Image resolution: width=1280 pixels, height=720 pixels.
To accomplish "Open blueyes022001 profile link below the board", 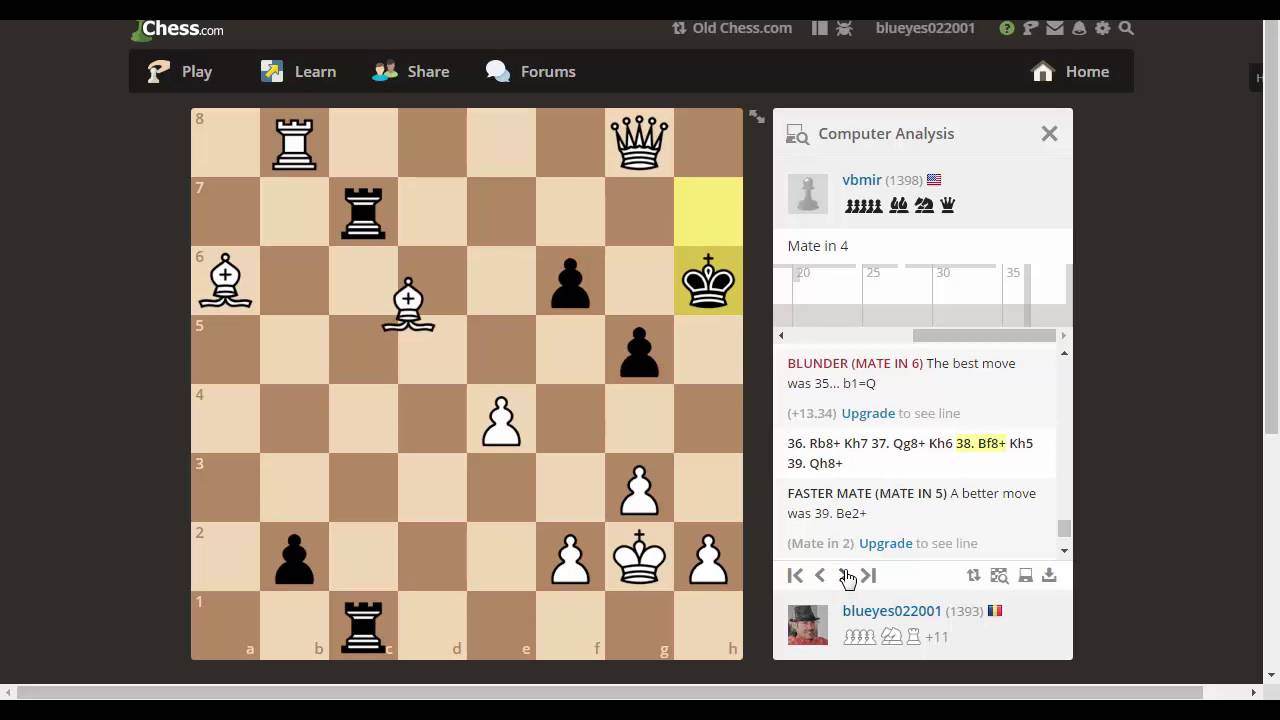I will pos(892,611).
